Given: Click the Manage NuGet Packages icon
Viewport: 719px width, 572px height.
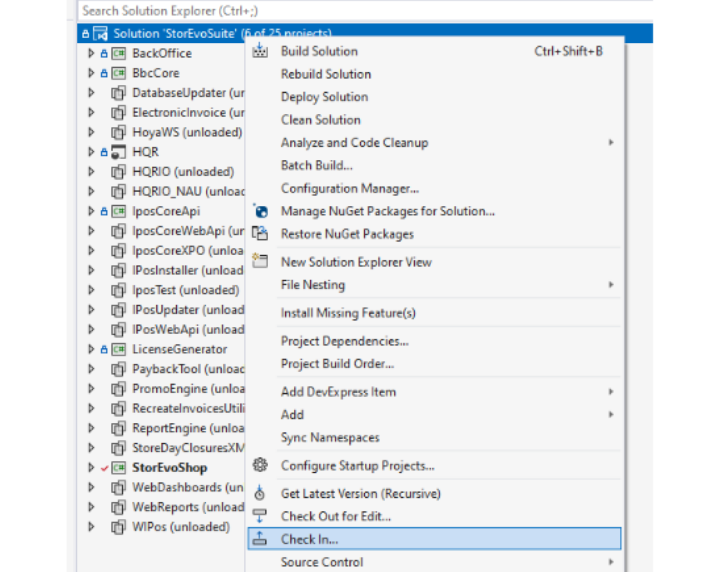Looking at the screenshot, I should 260,211.
